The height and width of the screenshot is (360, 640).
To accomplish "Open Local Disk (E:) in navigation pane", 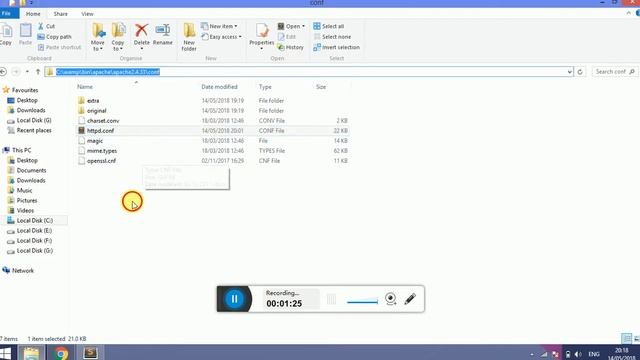I will [34, 231].
